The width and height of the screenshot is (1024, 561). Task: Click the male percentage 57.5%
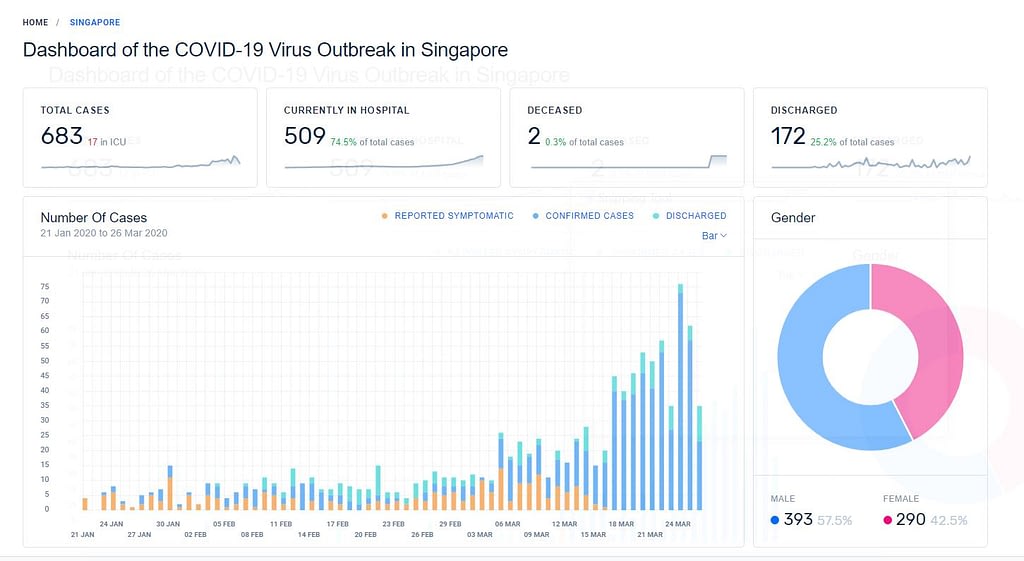tap(835, 521)
